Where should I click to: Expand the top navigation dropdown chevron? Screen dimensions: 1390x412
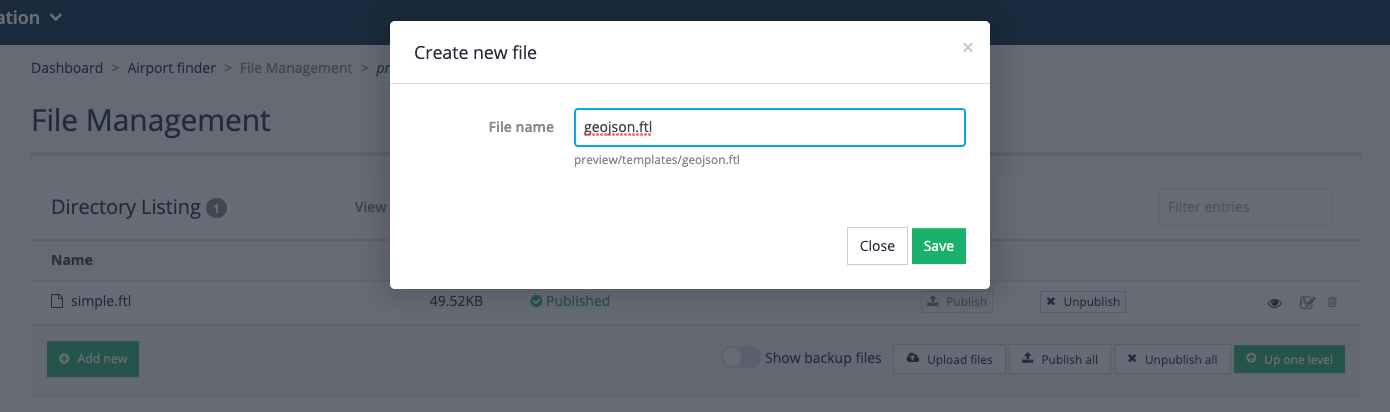coord(55,17)
